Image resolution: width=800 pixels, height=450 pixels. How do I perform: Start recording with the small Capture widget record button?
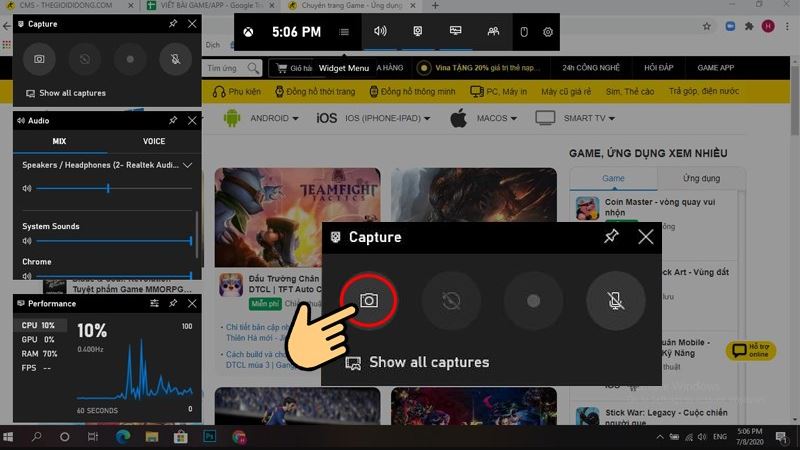coord(129,59)
